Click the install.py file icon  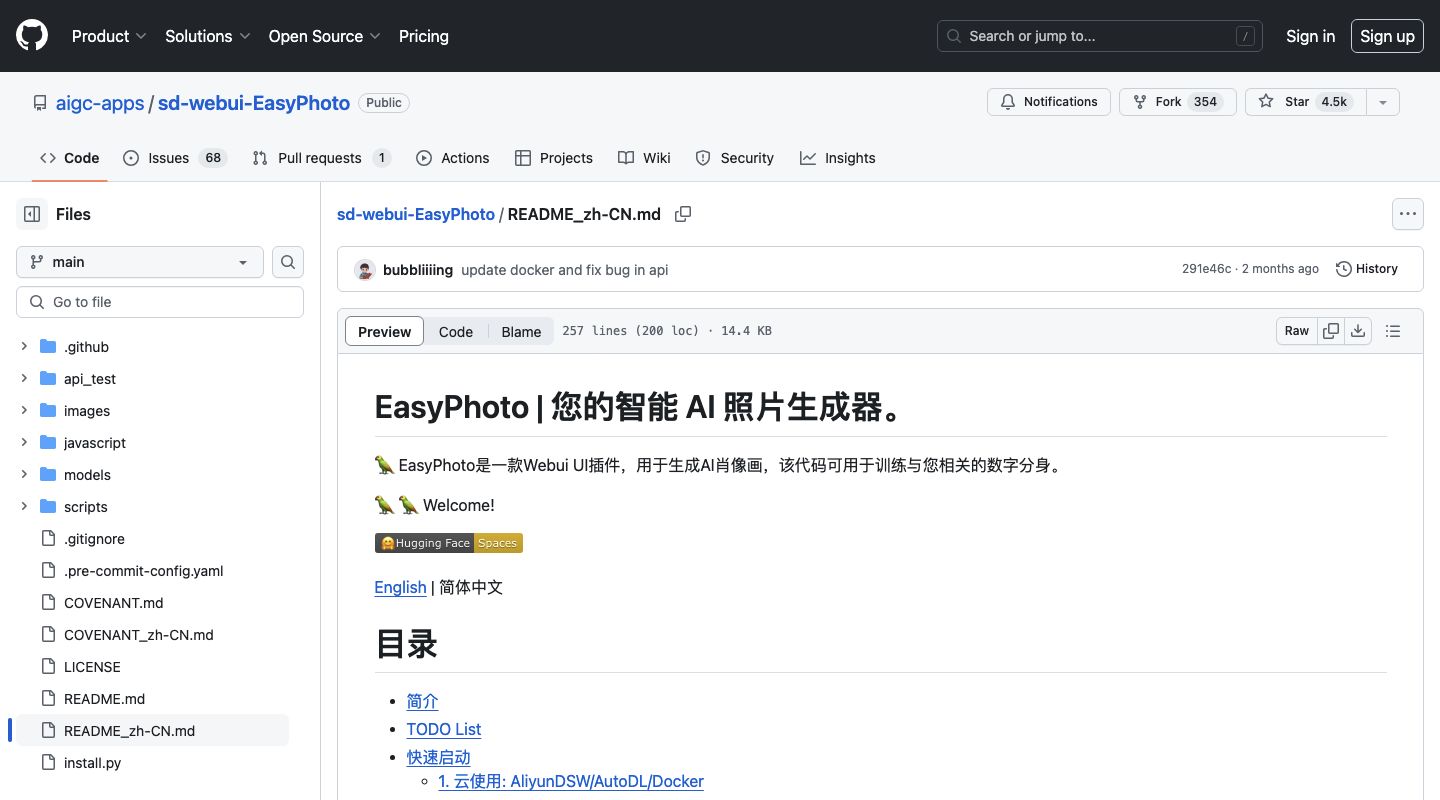(48, 763)
